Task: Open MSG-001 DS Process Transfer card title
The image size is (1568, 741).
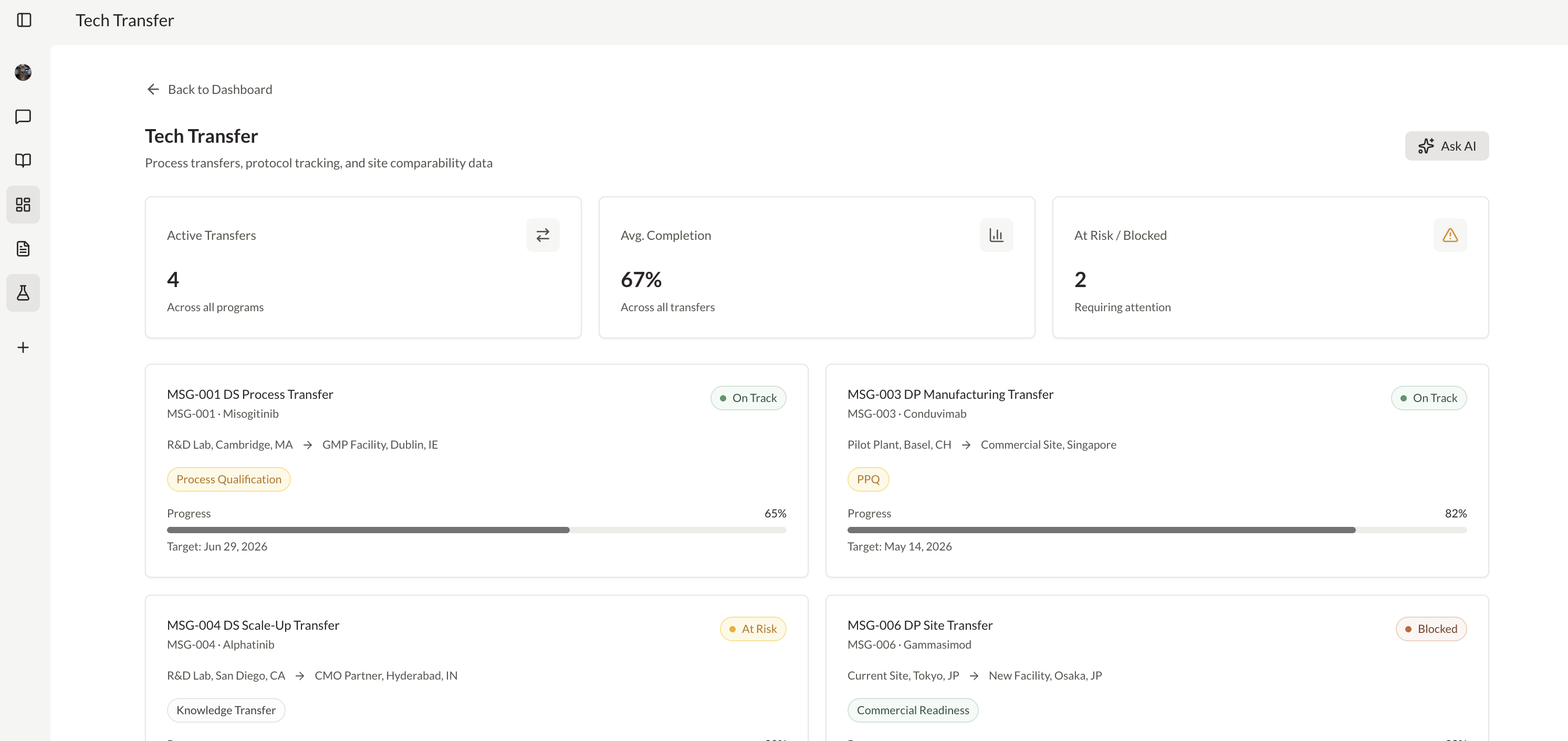Action: pyautogui.click(x=250, y=394)
